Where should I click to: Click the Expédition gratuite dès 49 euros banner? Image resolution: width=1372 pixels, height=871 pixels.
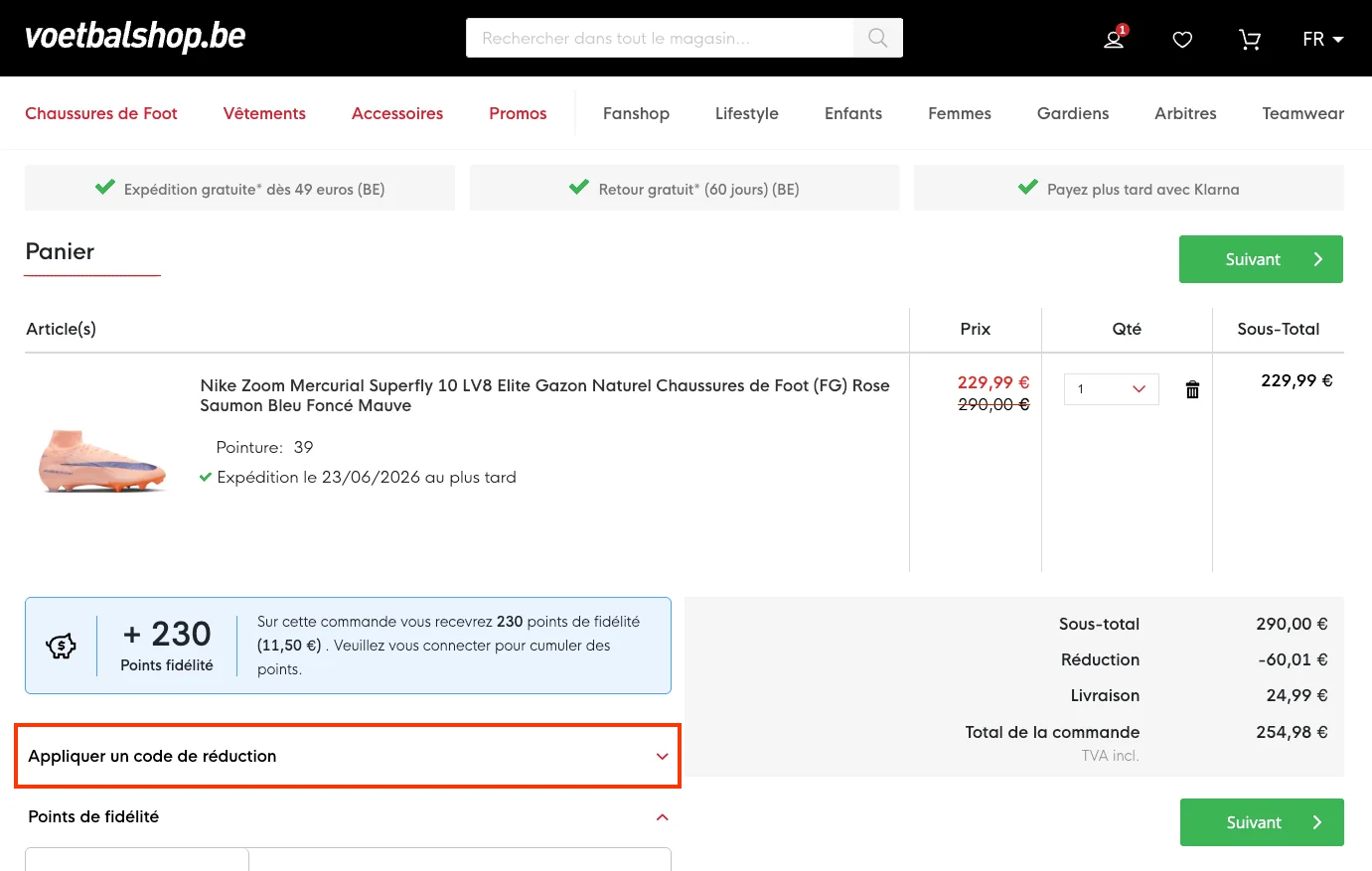[239, 188]
